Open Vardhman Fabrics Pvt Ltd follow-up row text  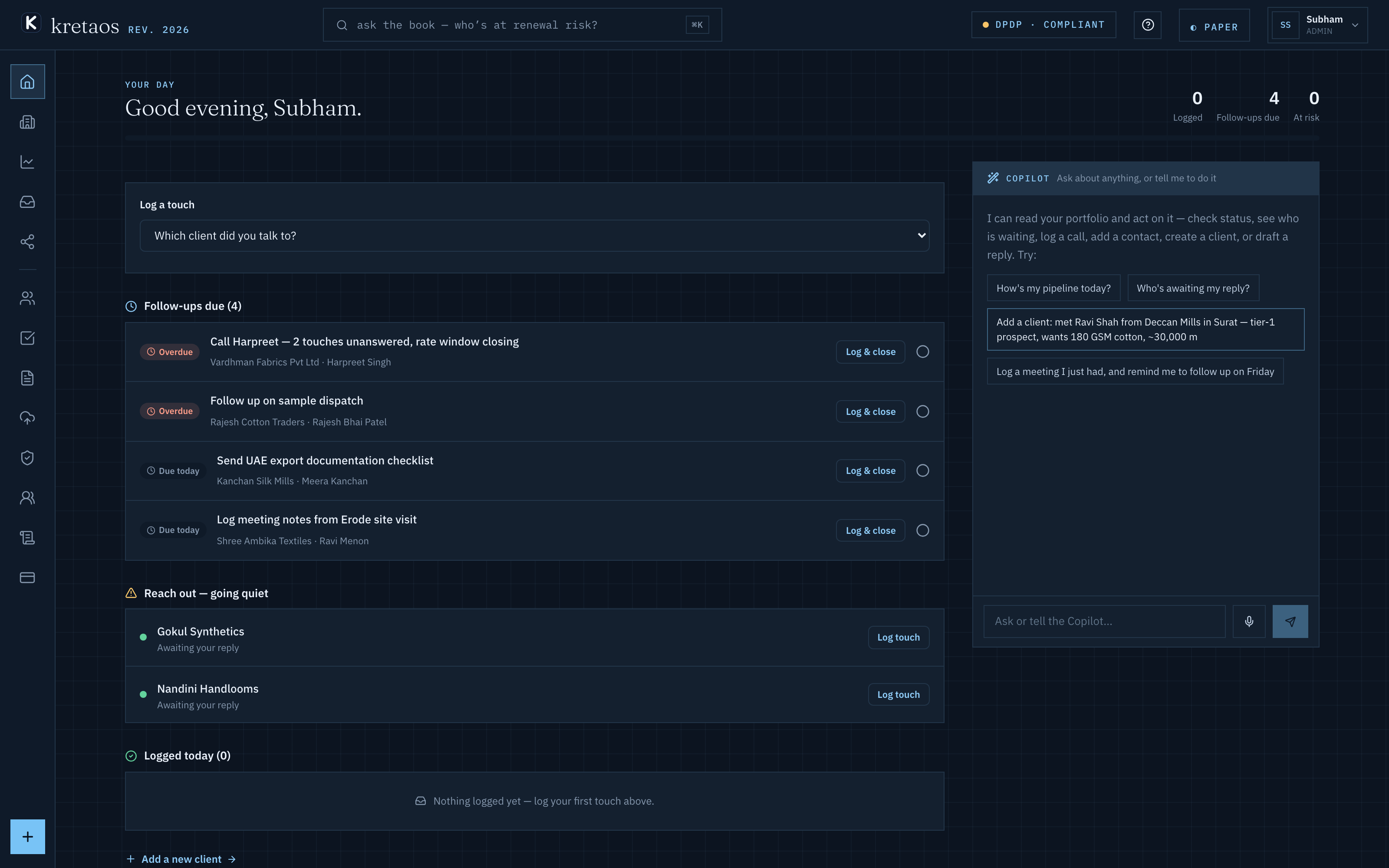[300, 362]
